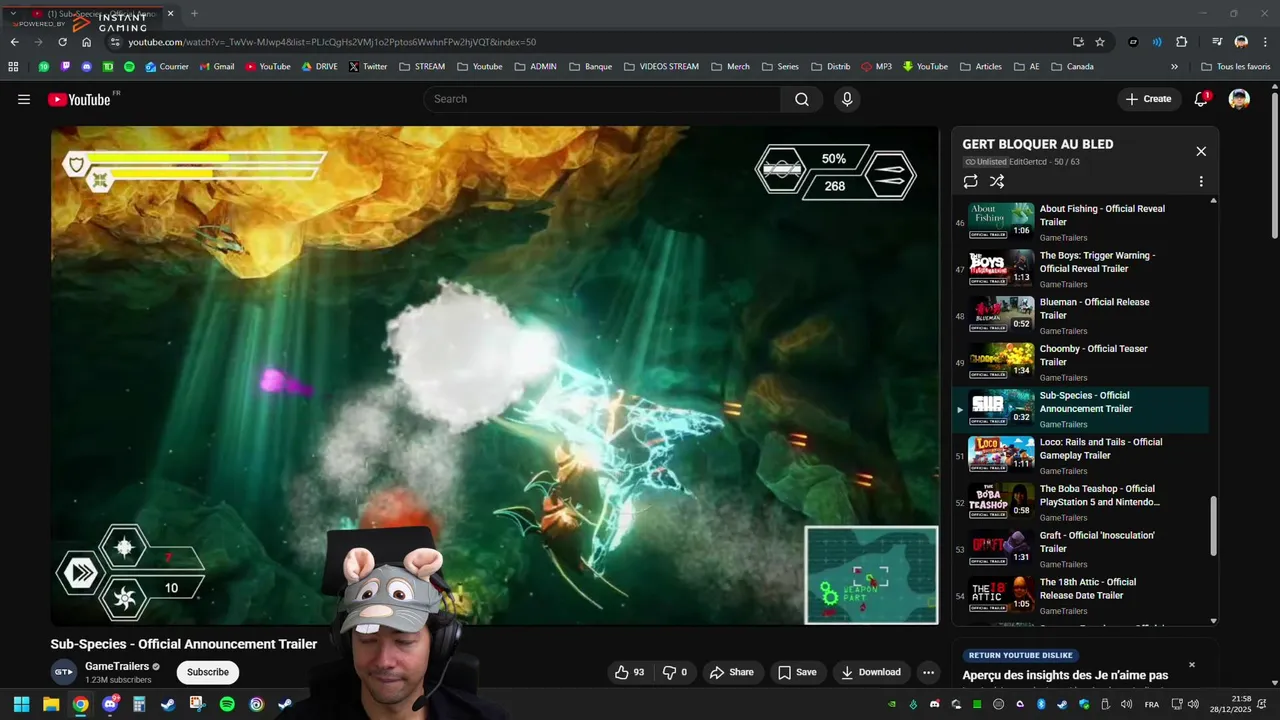Expand the Canada bookmarks folder
The height and width of the screenshot is (720, 1280).
coord(1072,67)
